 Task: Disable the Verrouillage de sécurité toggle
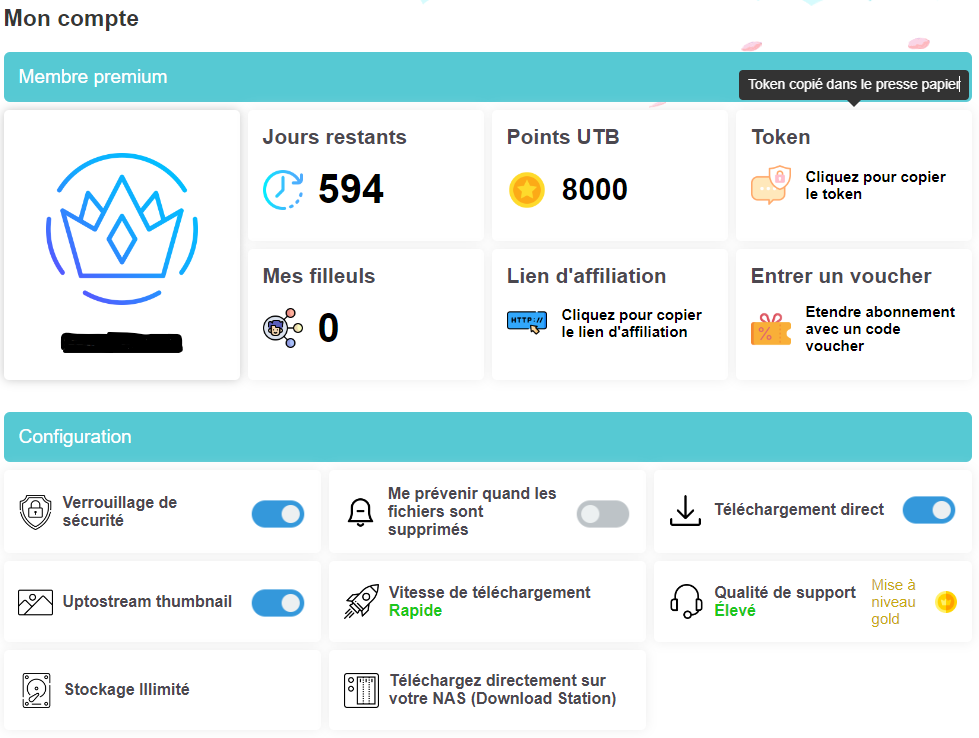pos(278,514)
